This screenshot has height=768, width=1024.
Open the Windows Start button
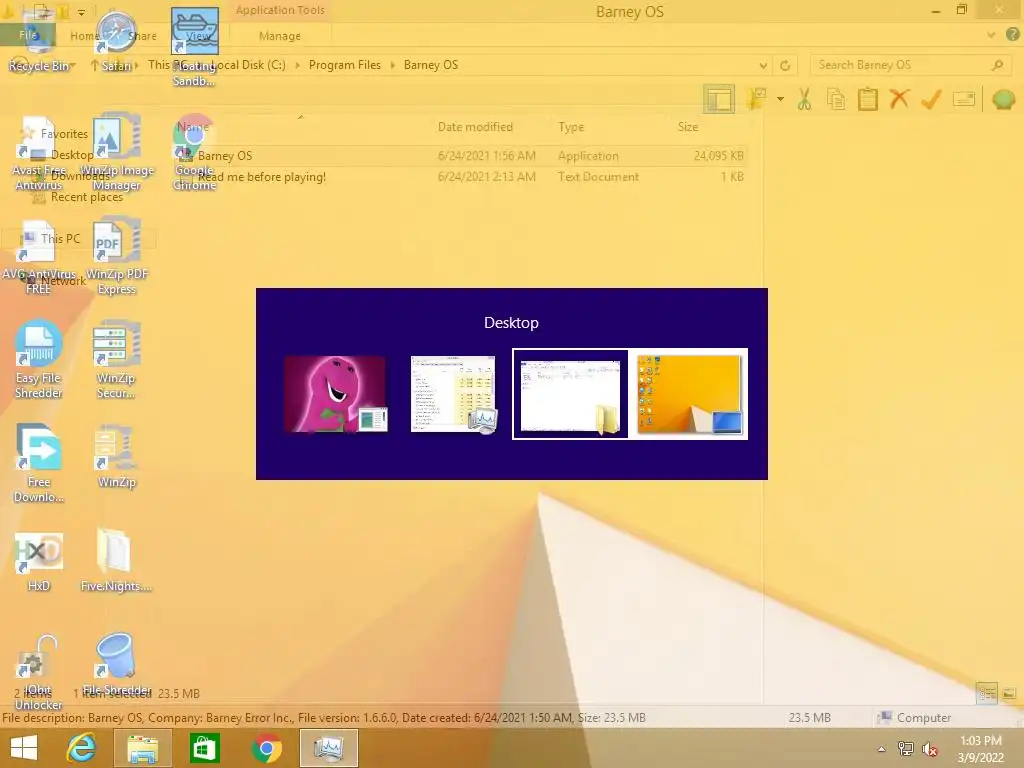click(x=24, y=748)
